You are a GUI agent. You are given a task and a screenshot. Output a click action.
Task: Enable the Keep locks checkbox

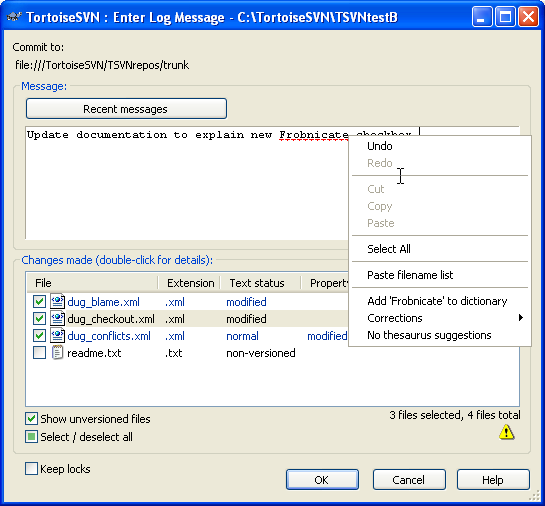tap(31, 468)
